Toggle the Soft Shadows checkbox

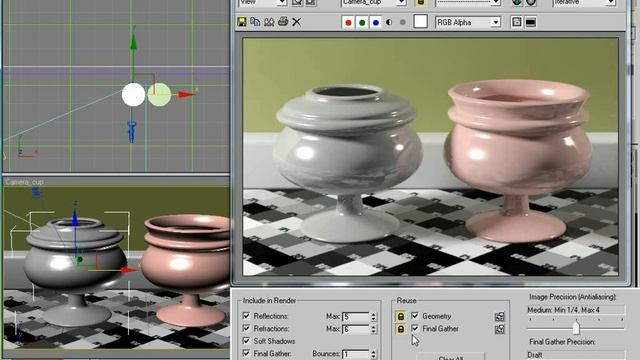pos(246,340)
